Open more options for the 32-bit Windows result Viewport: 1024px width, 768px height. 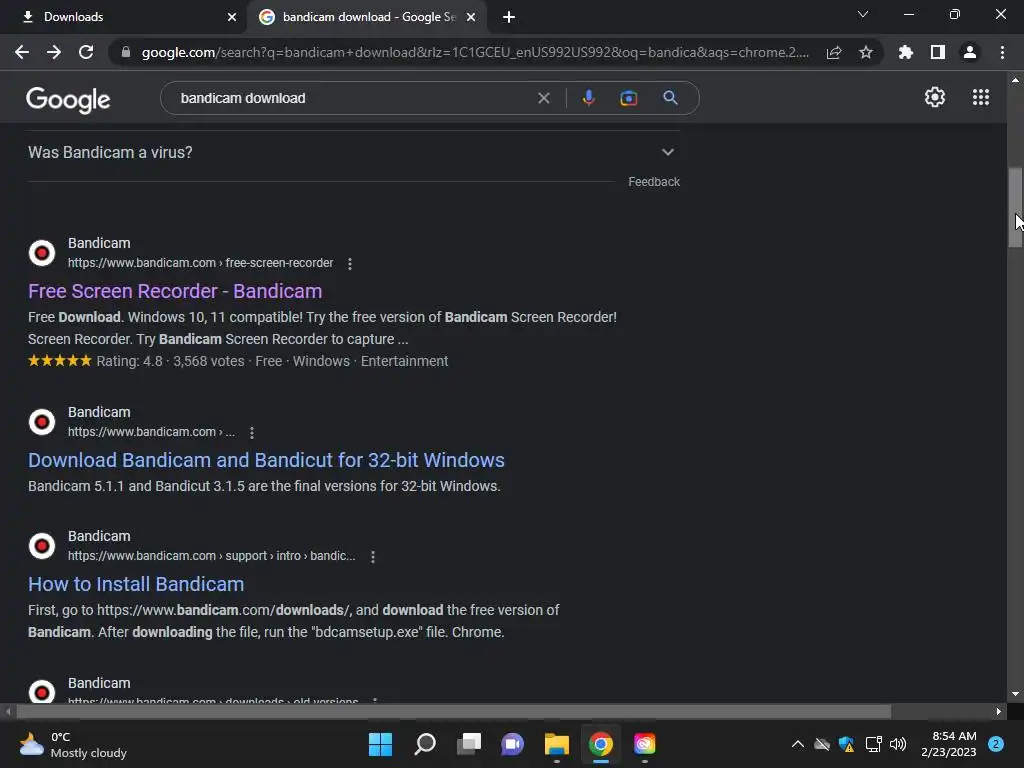pyautogui.click(x=252, y=432)
